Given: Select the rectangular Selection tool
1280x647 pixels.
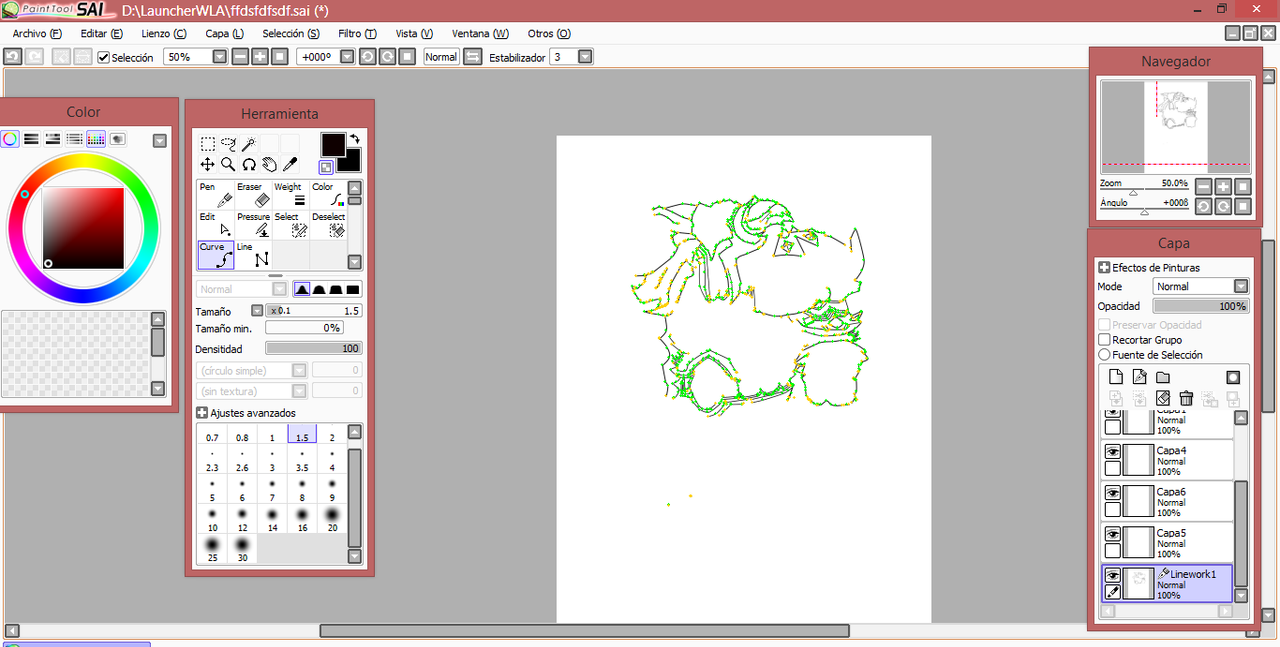Looking at the screenshot, I should 208,144.
